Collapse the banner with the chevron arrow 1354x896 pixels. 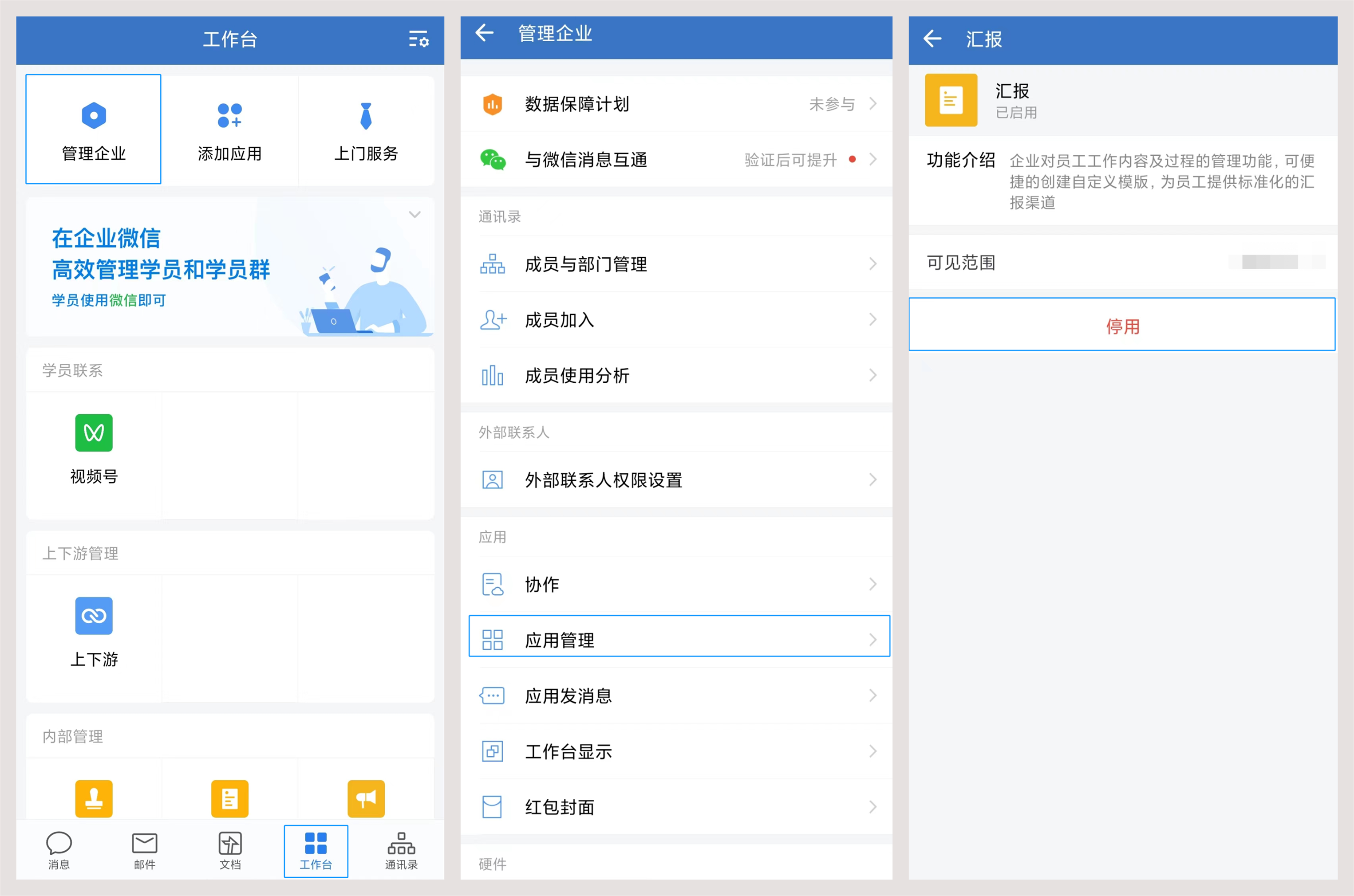click(x=415, y=215)
